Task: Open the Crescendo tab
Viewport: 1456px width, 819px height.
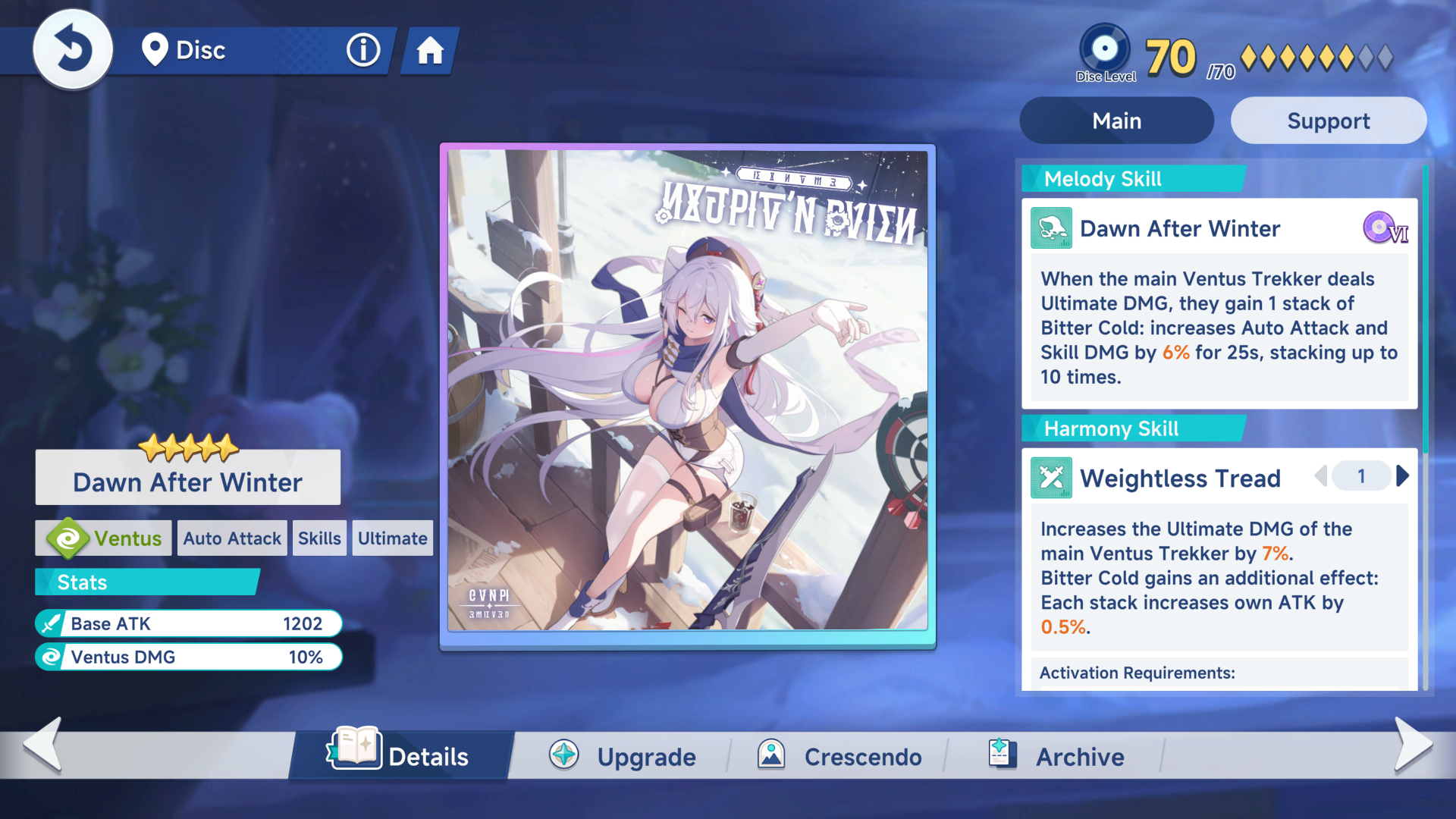Action: point(839,756)
